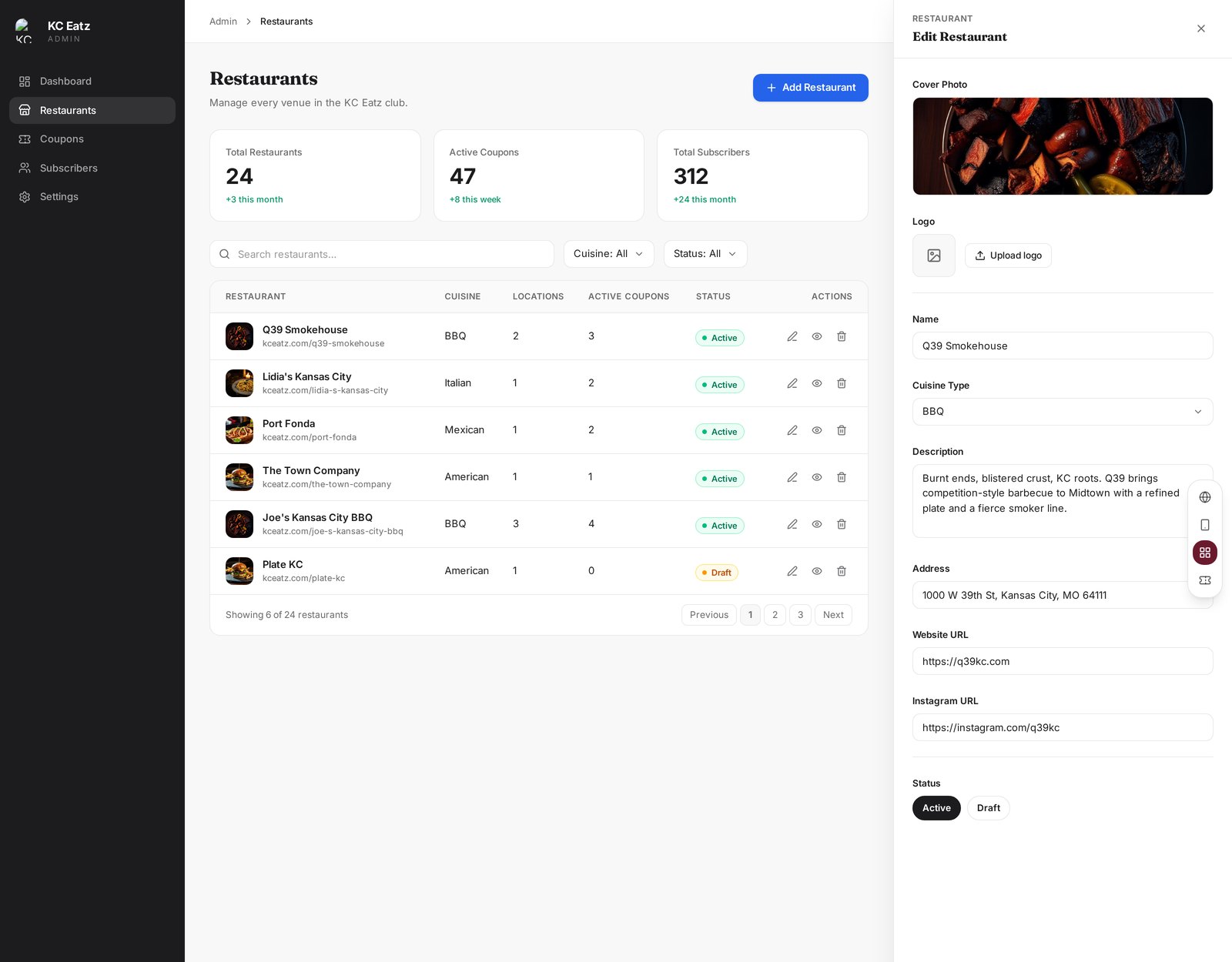Click the Upload logo button
The height and width of the screenshot is (962, 1232).
[x=1008, y=256]
